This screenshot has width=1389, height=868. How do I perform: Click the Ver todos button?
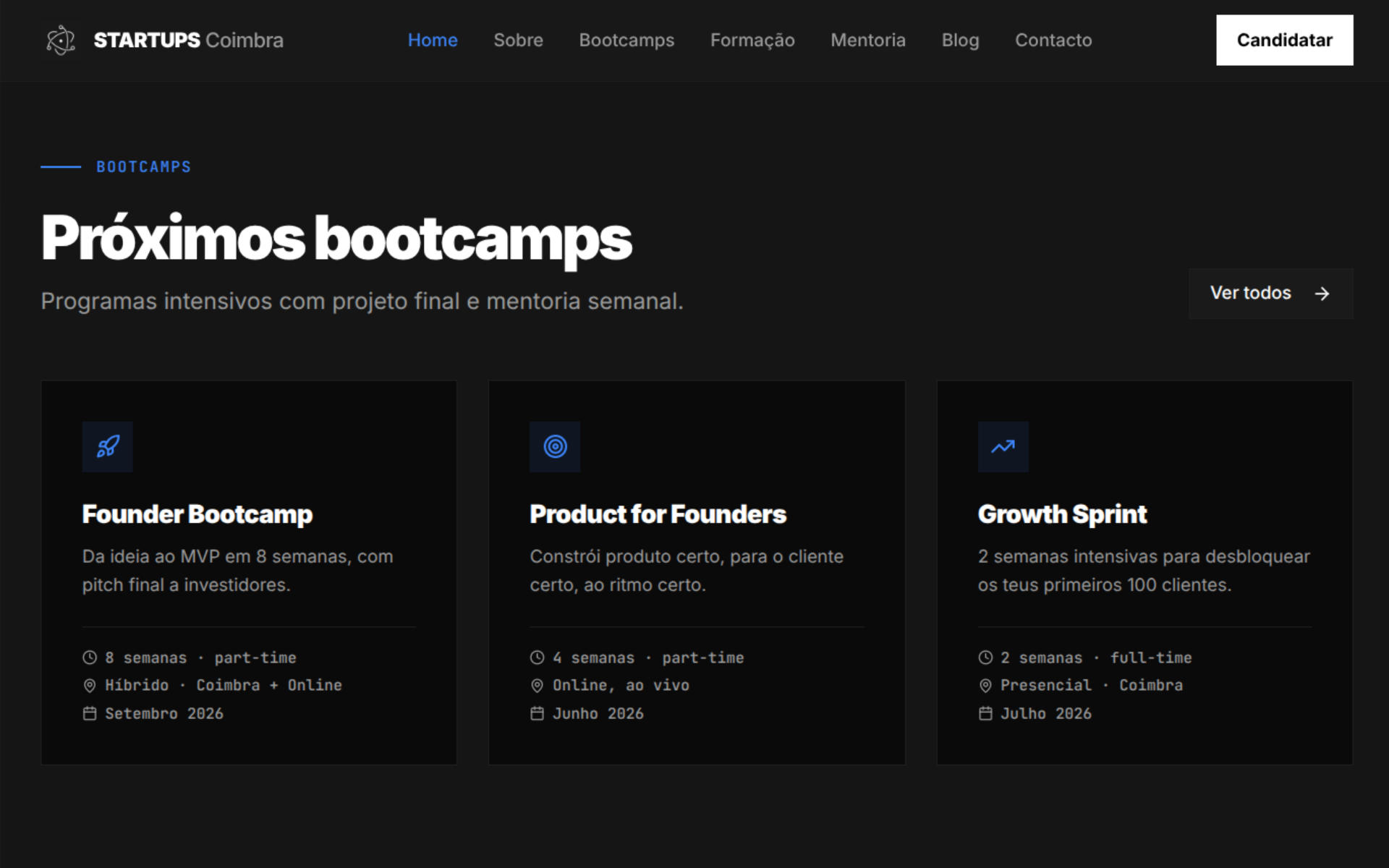tap(1270, 293)
